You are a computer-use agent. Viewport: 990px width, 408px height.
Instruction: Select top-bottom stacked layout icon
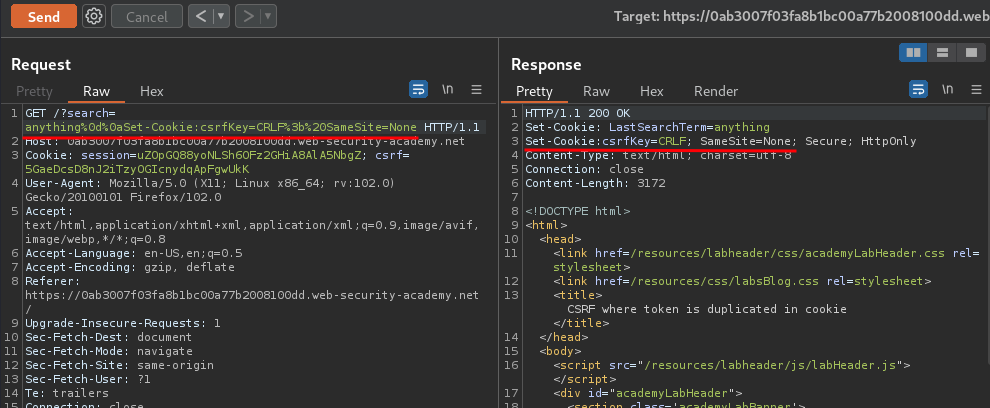tap(942, 53)
